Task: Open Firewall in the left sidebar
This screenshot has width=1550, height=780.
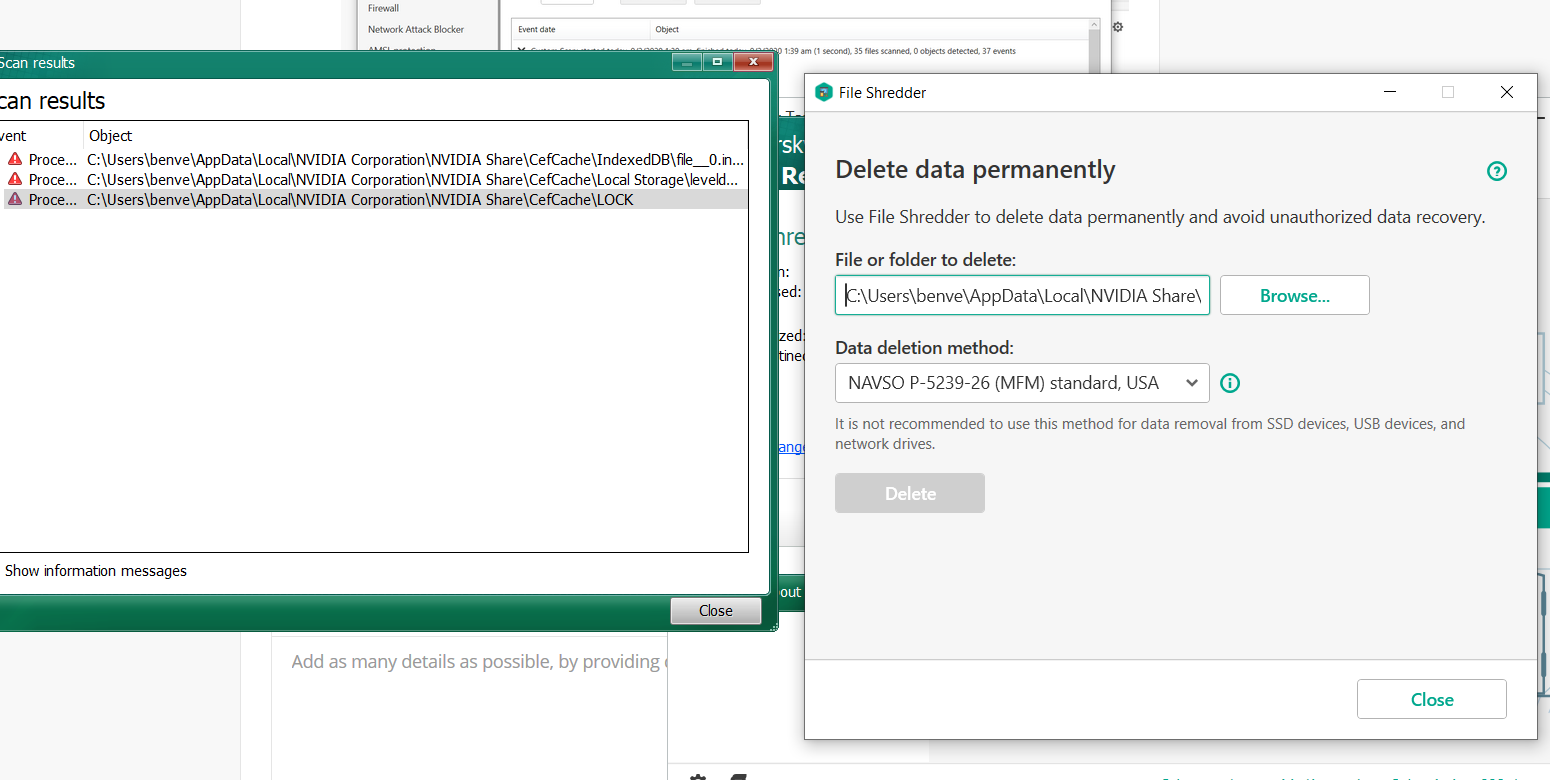Action: [x=383, y=8]
